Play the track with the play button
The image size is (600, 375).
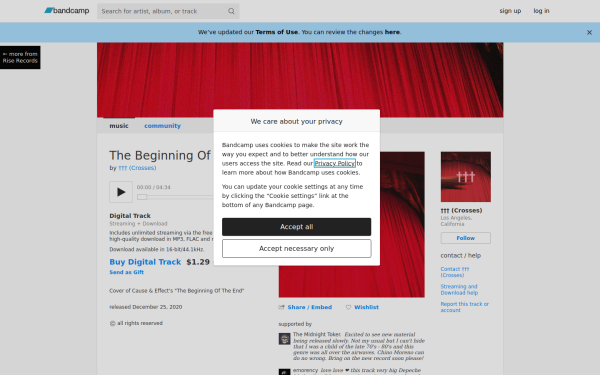click(x=121, y=192)
